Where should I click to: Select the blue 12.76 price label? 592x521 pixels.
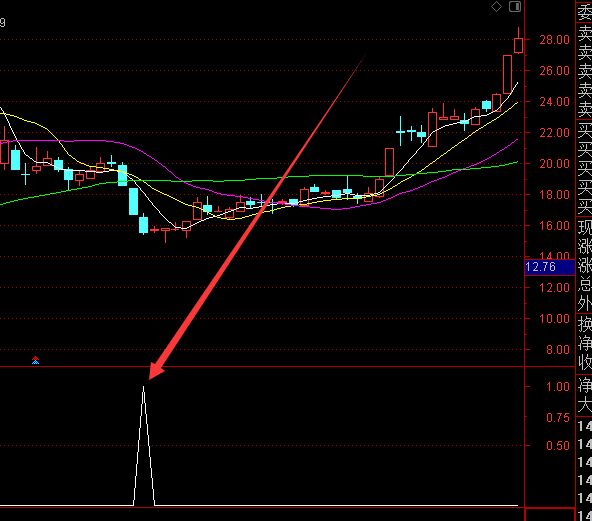coord(550,267)
